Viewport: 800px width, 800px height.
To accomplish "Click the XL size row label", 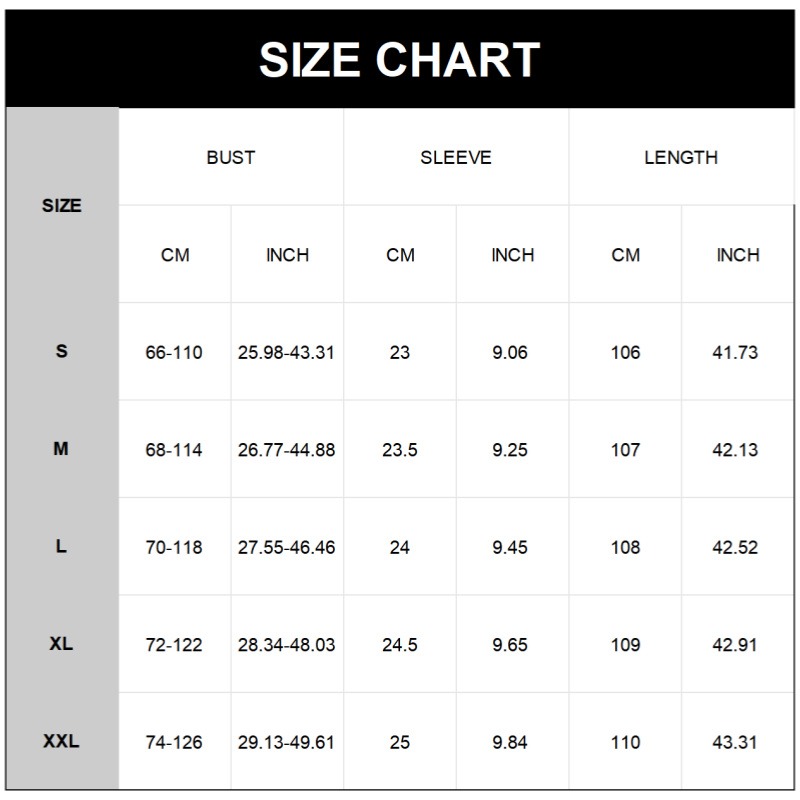I will click(62, 644).
